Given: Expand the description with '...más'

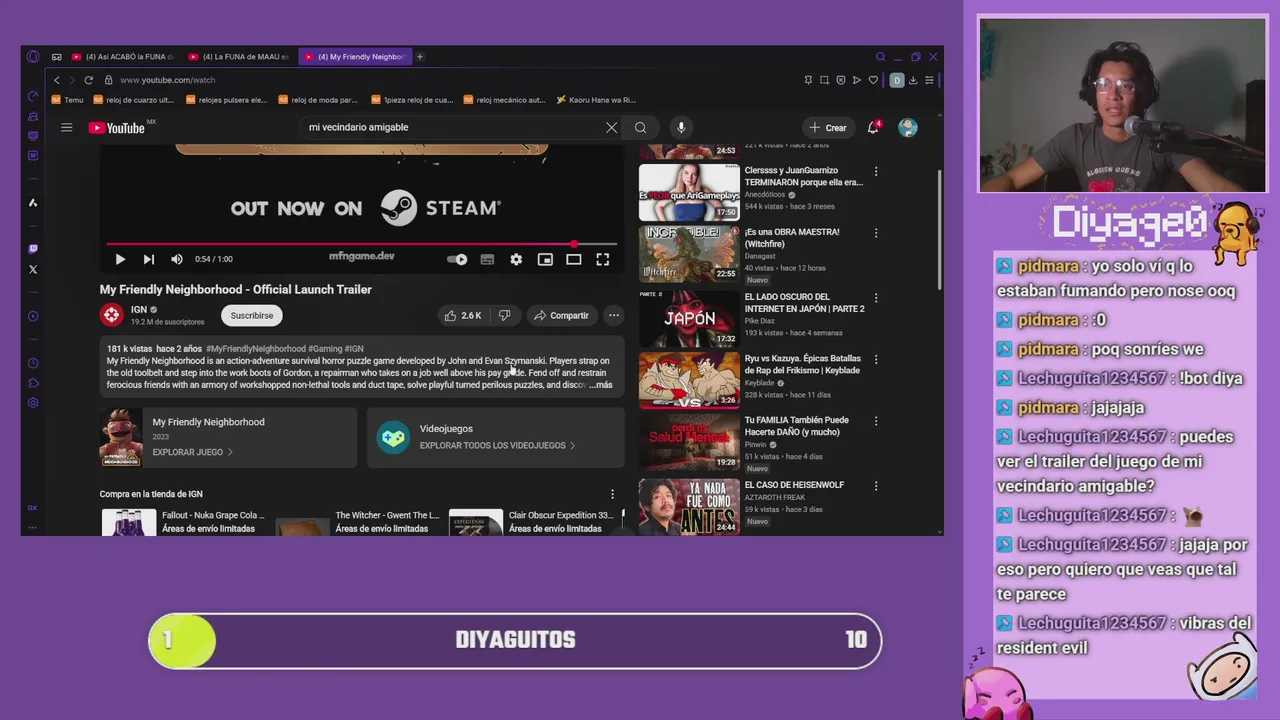Looking at the screenshot, I should click(601, 385).
